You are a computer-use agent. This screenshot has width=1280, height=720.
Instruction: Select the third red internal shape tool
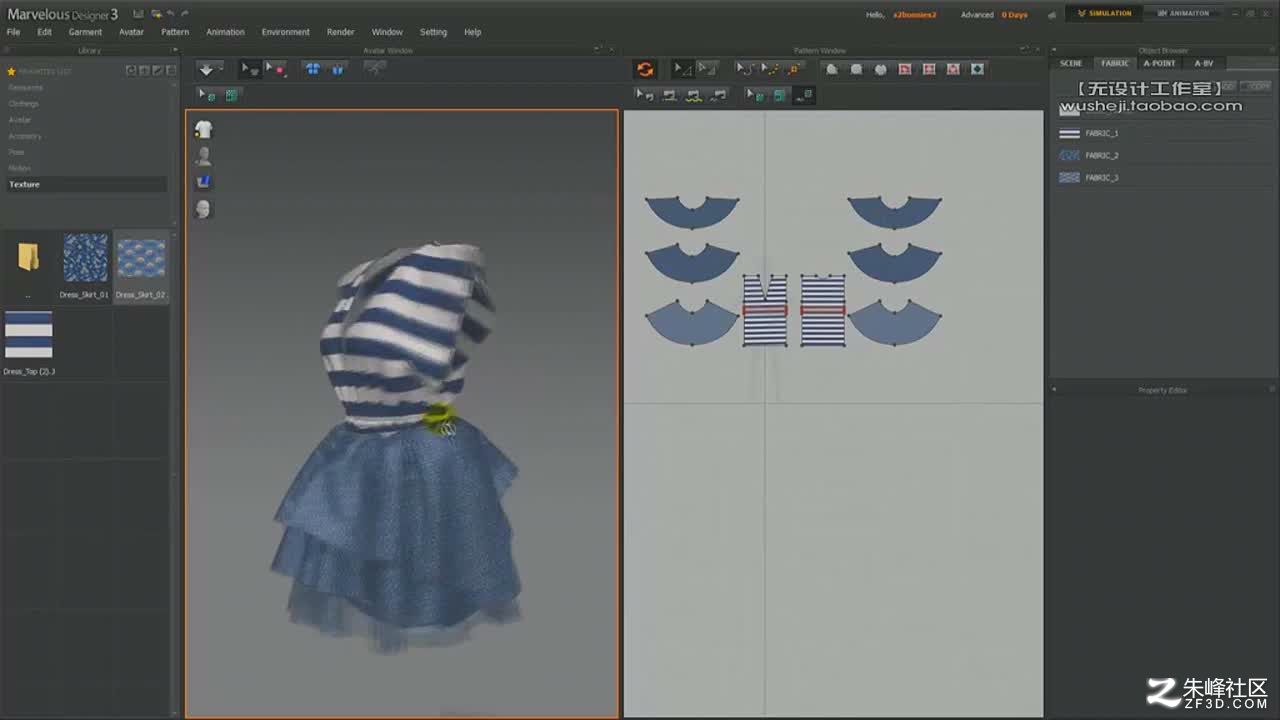coord(953,69)
